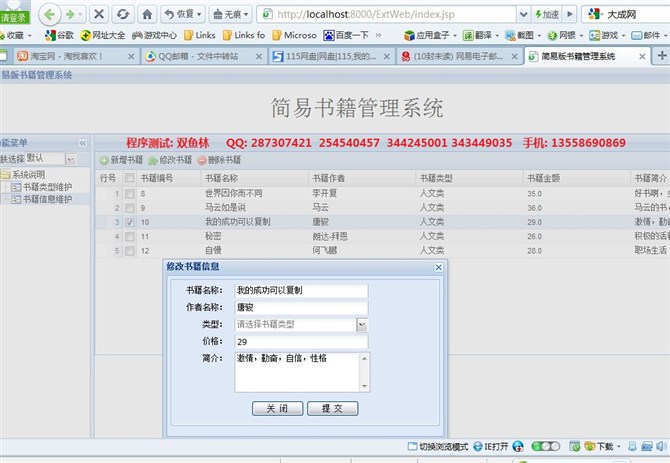Select 书籍信息维护 in the tree
The height and width of the screenshot is (463, 670).
47,199
